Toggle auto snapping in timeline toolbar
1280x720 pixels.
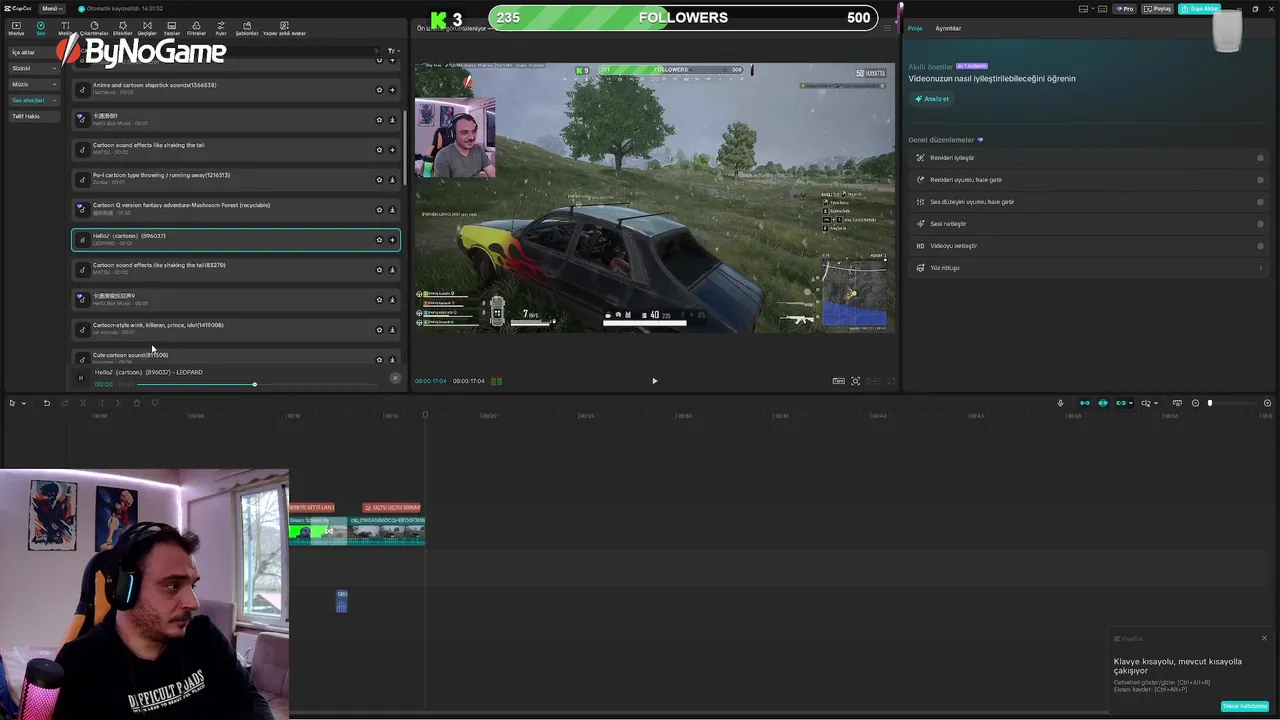(1103, 403)
